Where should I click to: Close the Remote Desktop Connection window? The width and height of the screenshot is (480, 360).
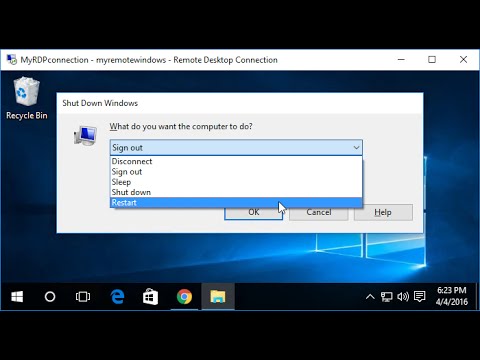point(463,60)
